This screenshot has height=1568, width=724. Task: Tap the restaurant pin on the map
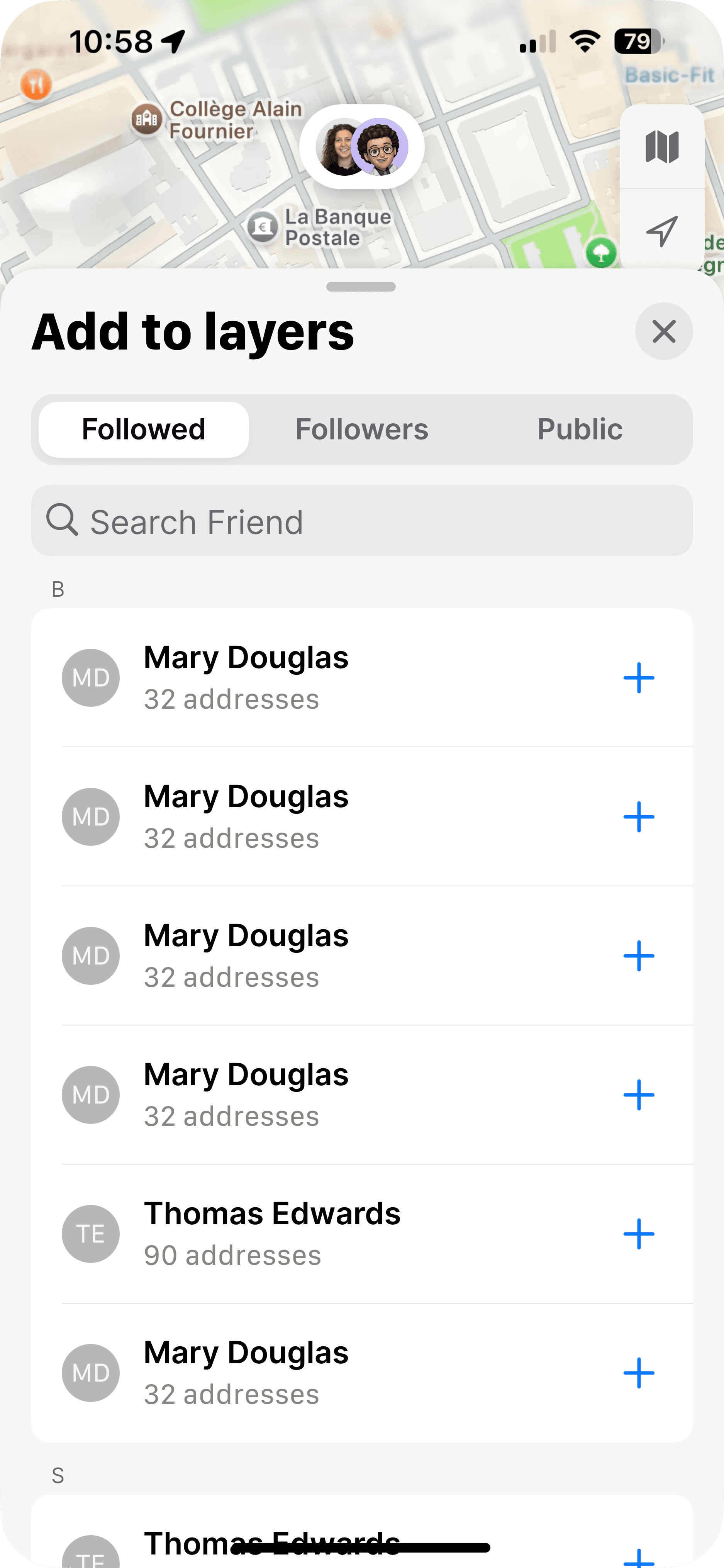[x=36, y=84]
